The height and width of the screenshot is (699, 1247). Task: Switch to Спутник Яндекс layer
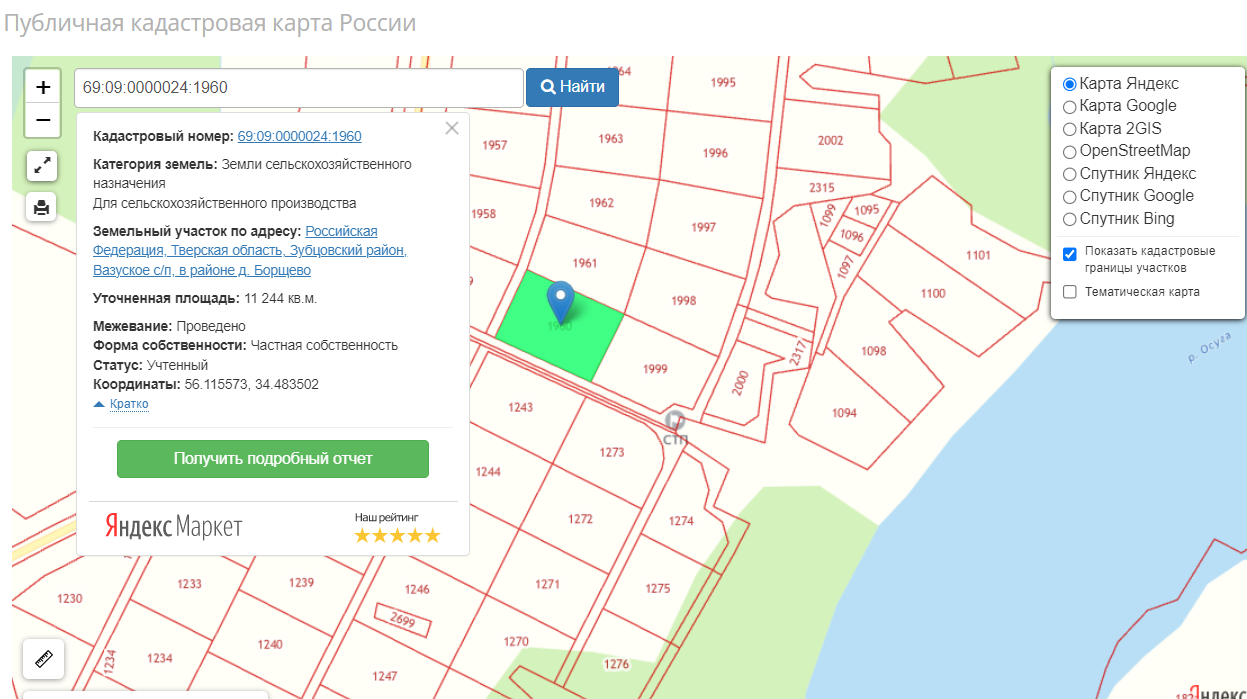[x=1070, y=174]
